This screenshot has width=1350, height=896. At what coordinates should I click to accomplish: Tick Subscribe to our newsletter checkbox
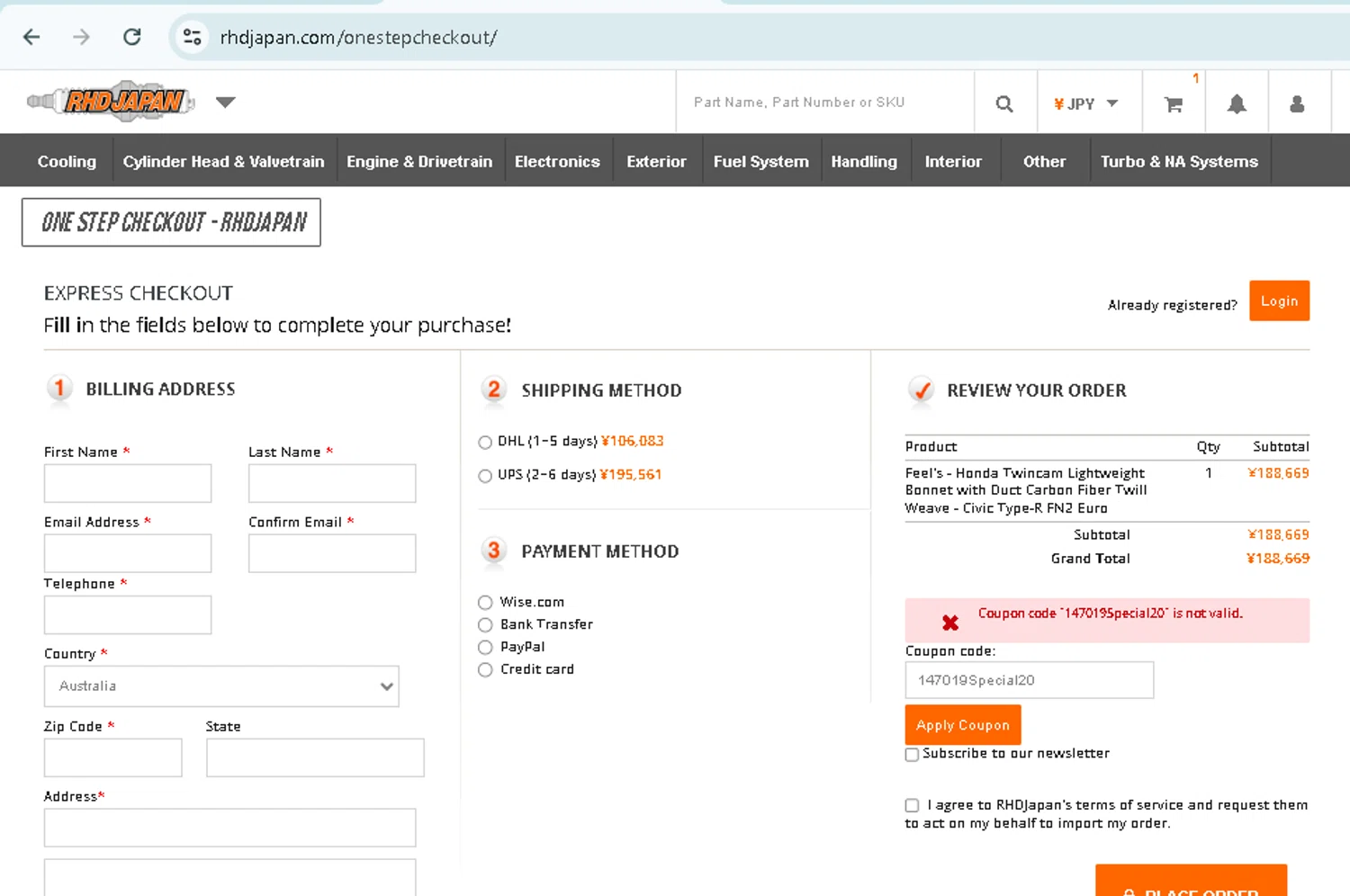[x=912, y=755]
